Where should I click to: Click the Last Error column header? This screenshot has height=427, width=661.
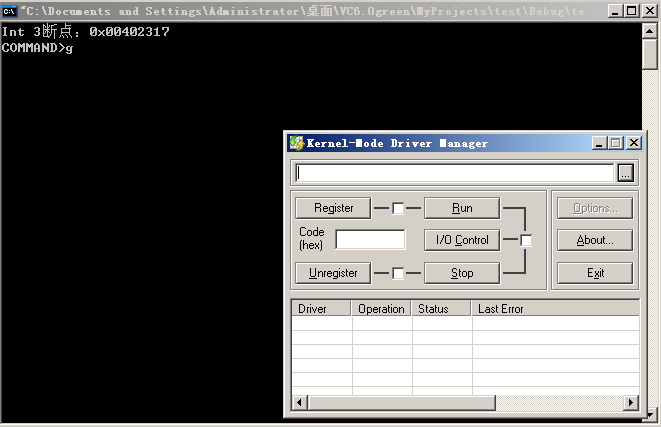pos(554,309)
